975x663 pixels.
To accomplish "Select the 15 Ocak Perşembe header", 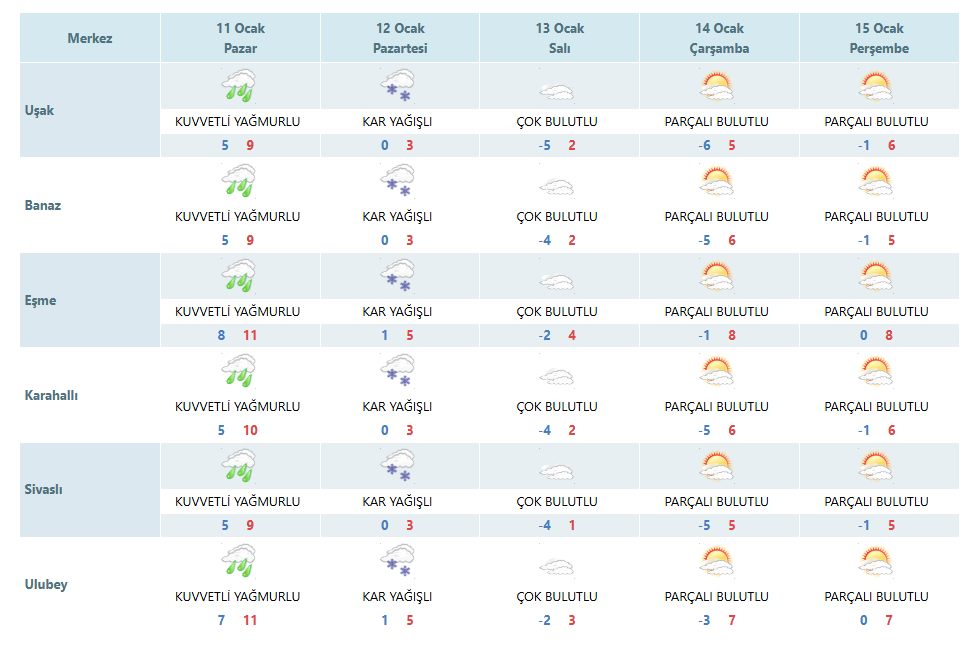I will (879, 38).
